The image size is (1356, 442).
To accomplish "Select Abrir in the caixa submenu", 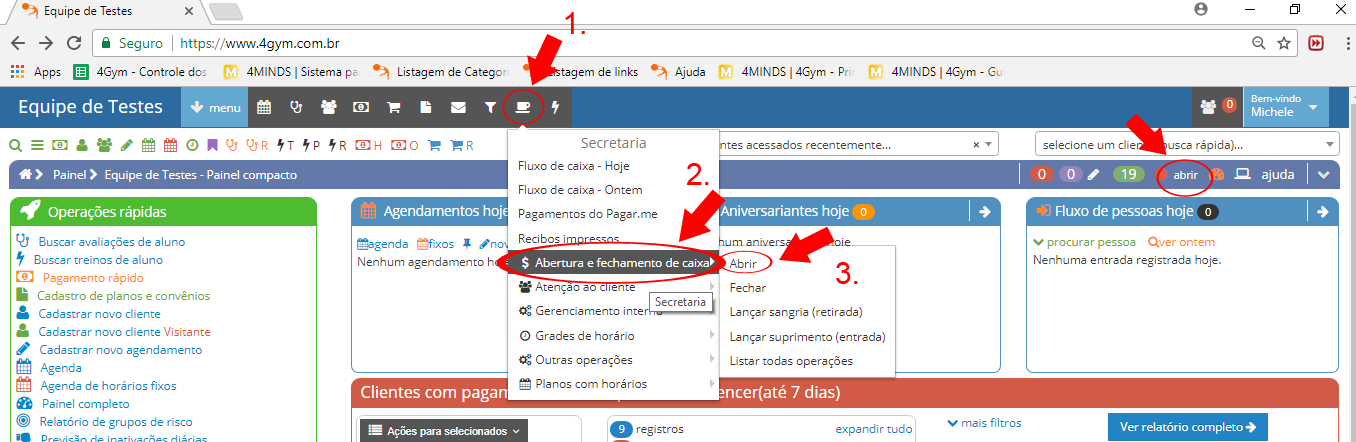I will click(x=743, y=262).
